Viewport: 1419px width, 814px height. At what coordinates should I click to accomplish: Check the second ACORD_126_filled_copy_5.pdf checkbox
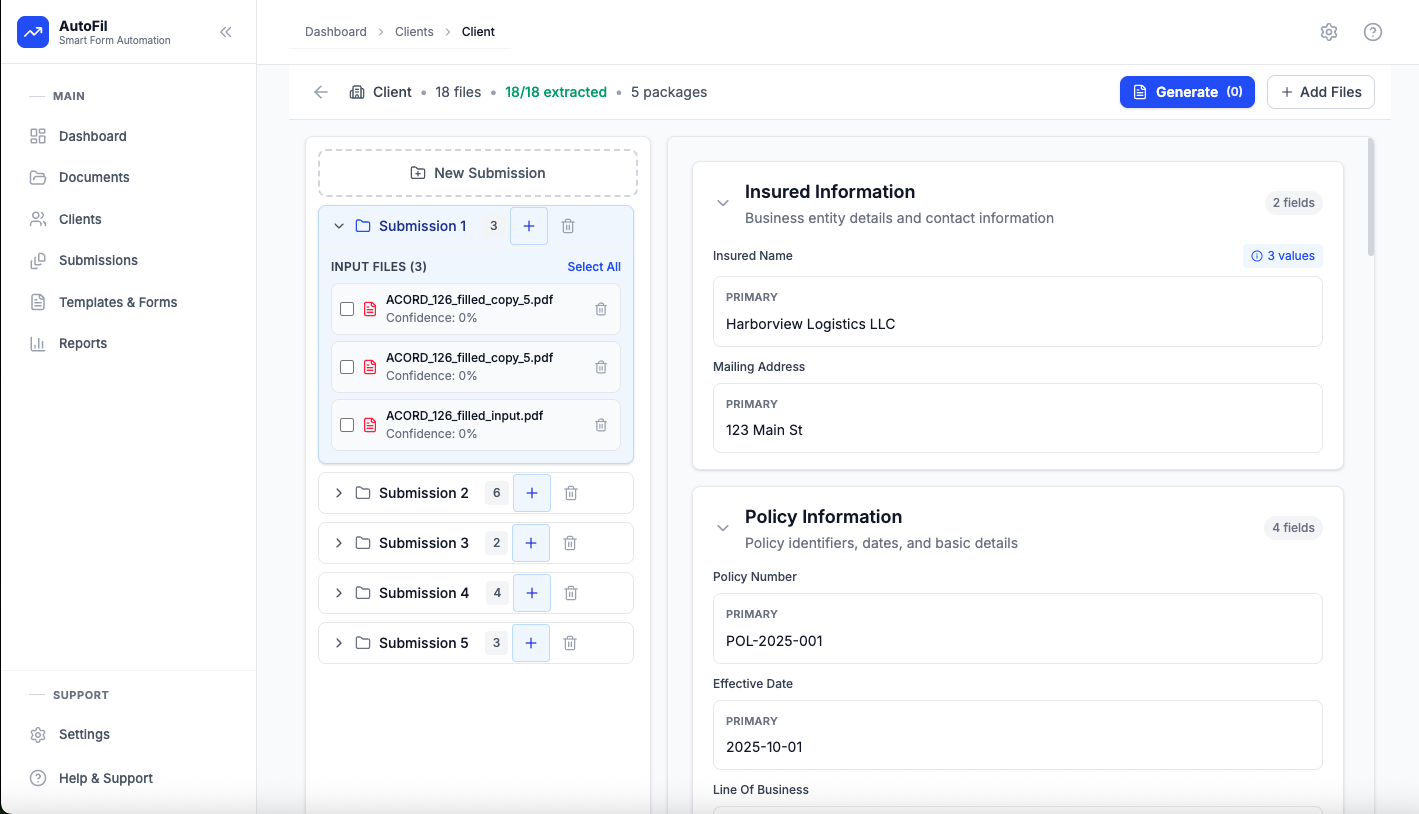[x=347, y=366]
